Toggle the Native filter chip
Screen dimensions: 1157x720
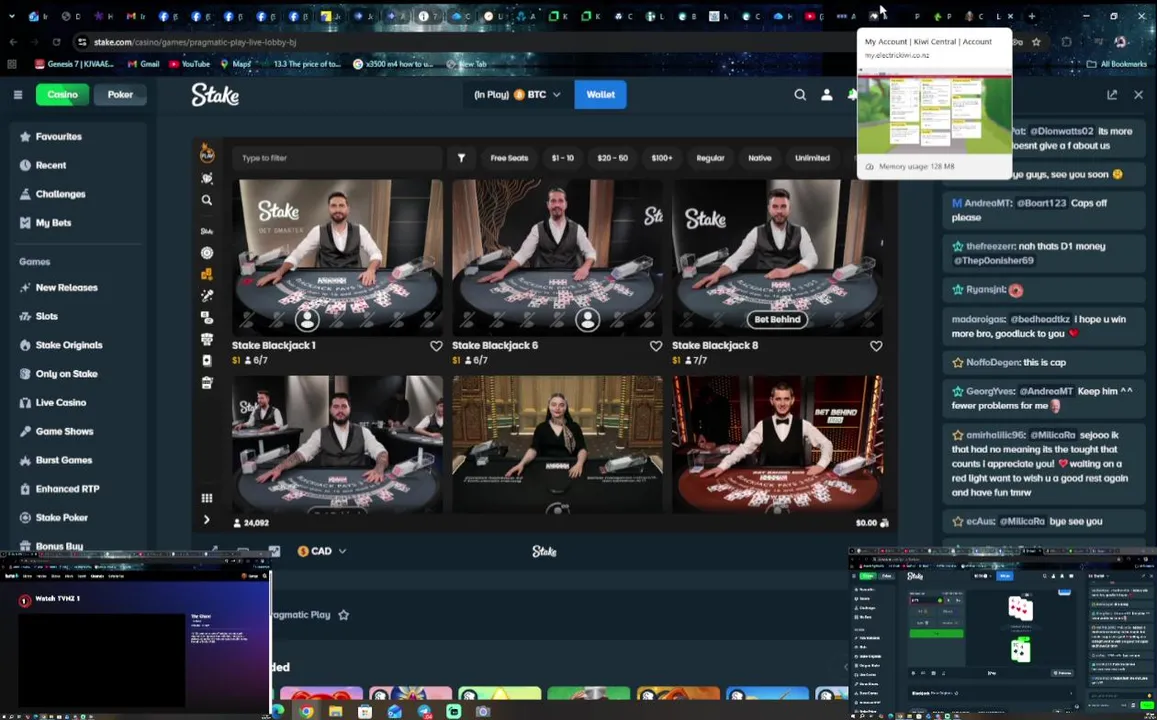click(x=759, y=158)
